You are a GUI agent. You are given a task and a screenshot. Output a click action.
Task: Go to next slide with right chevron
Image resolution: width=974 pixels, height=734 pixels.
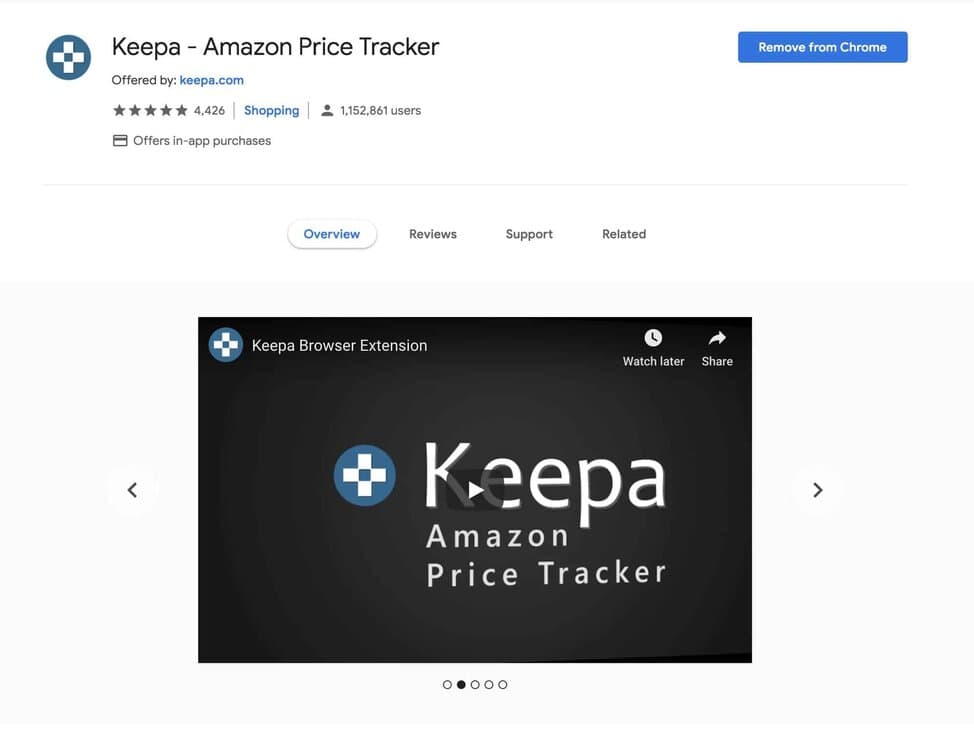click(x=817, y=490)
